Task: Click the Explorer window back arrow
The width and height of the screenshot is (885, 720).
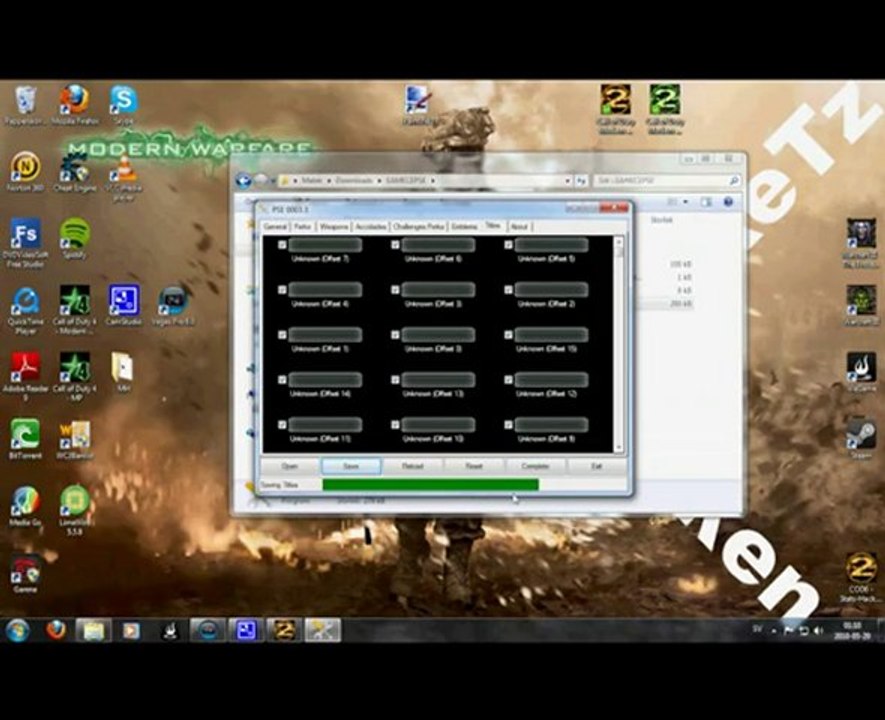Action: [x=243, y=181]
